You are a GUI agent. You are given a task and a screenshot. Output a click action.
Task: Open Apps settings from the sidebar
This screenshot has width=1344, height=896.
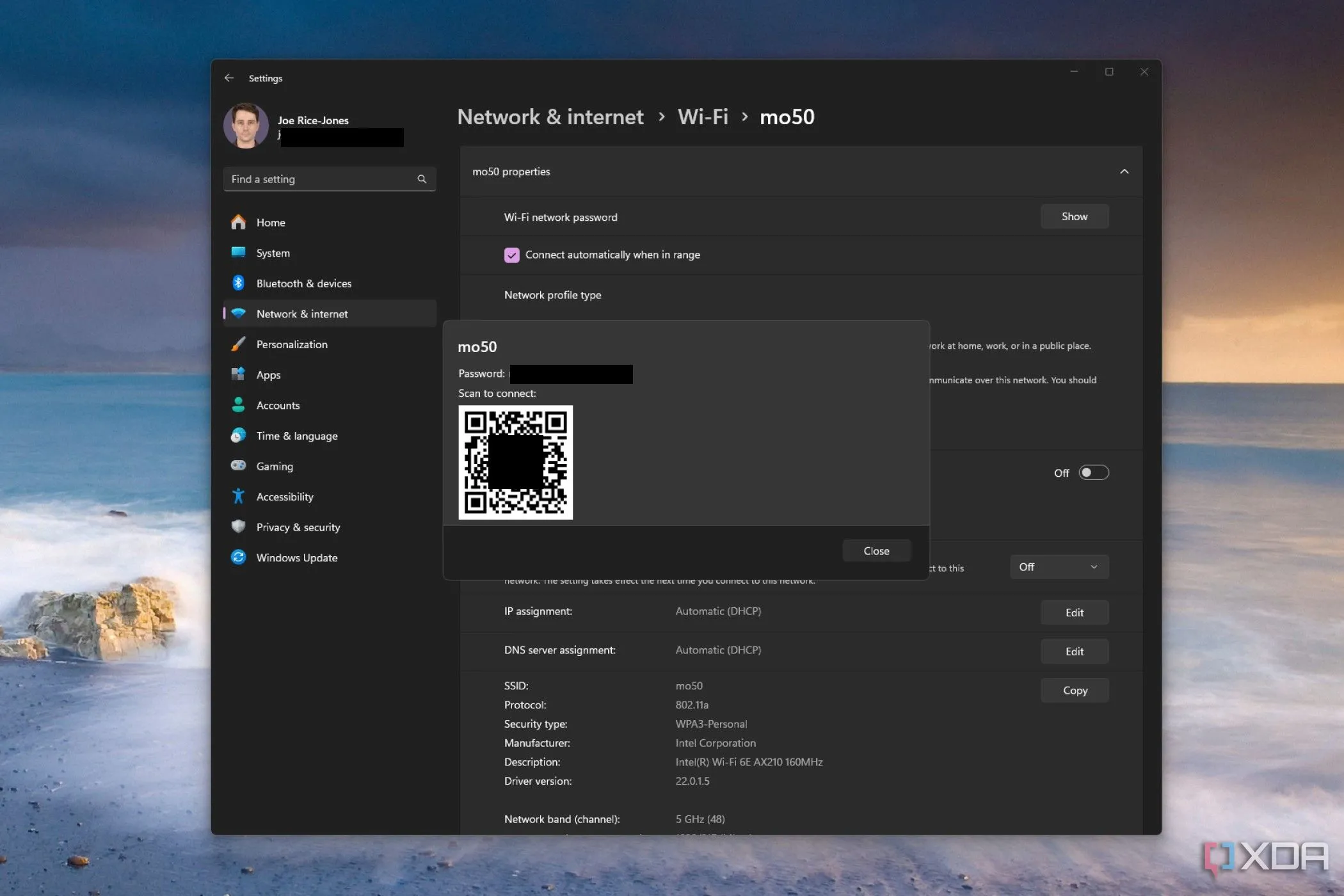238,374
